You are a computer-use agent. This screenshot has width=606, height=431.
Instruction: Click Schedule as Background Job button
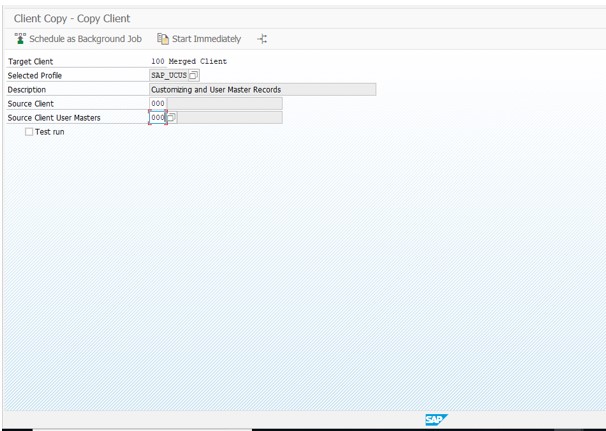[x=78, y=39]
